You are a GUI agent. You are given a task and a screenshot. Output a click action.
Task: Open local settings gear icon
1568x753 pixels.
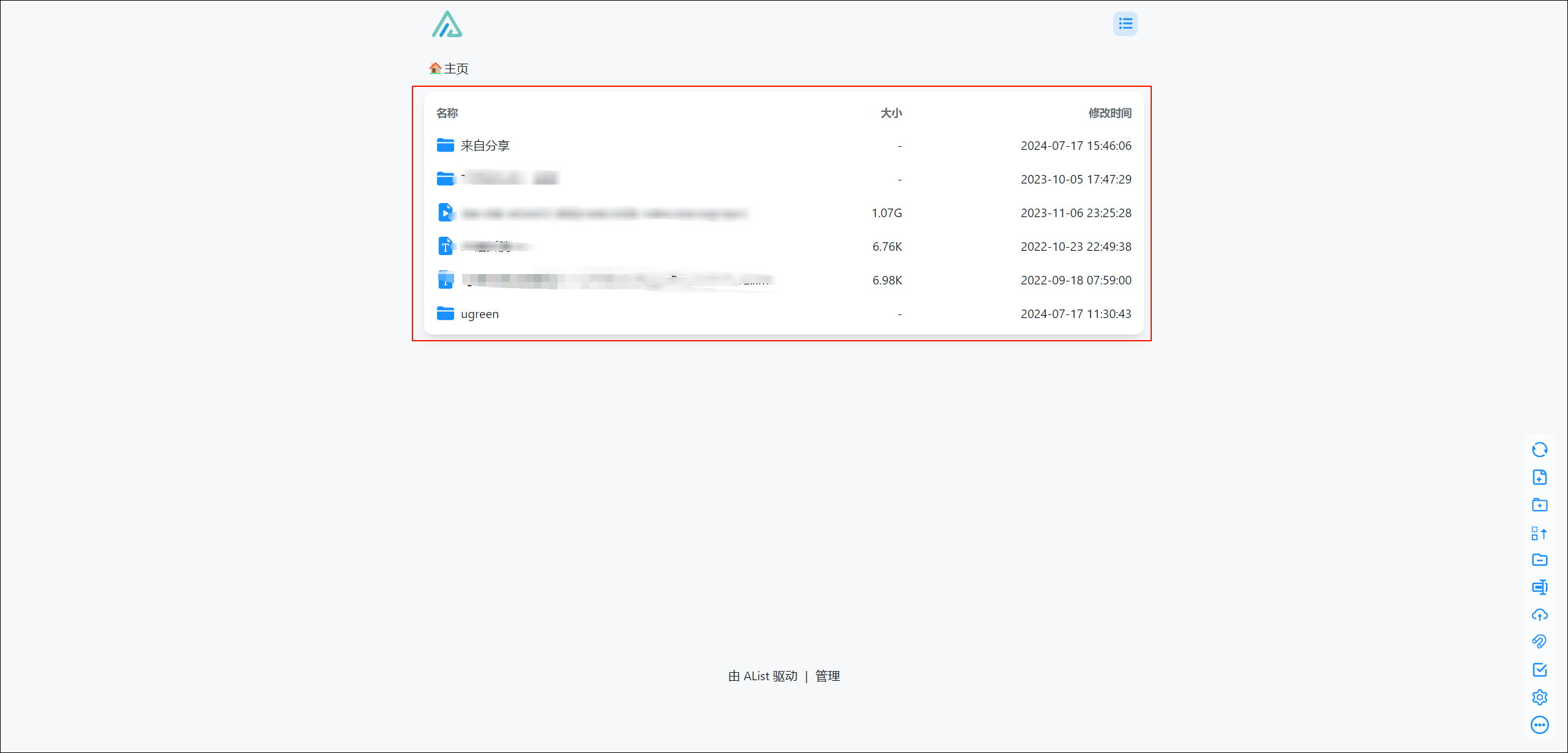pyautogui.click(x=1539, y=697)
